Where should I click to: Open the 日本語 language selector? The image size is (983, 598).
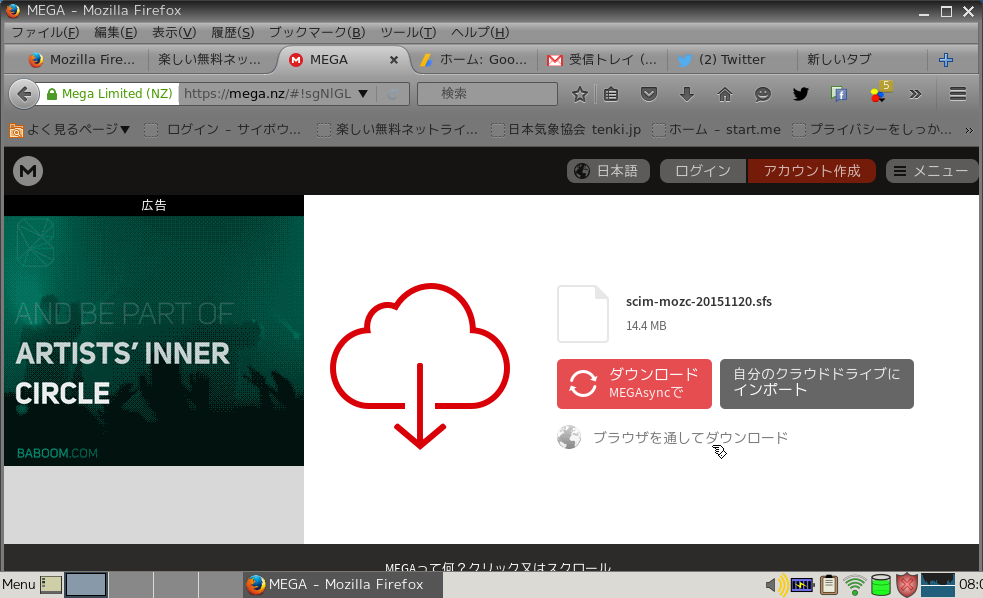click(x=607, y=171)
